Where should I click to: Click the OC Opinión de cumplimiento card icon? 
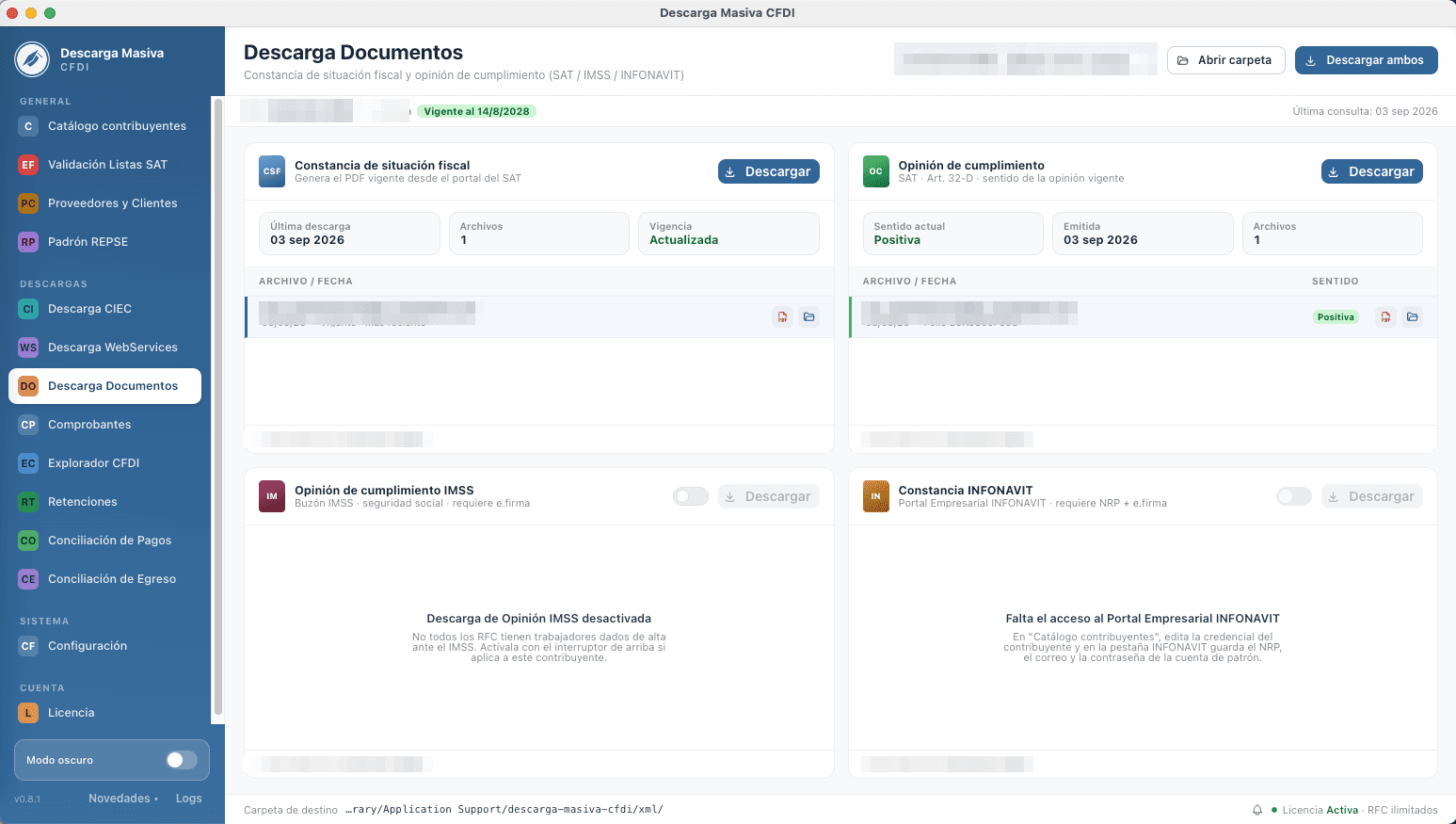[x=876, y=171]
